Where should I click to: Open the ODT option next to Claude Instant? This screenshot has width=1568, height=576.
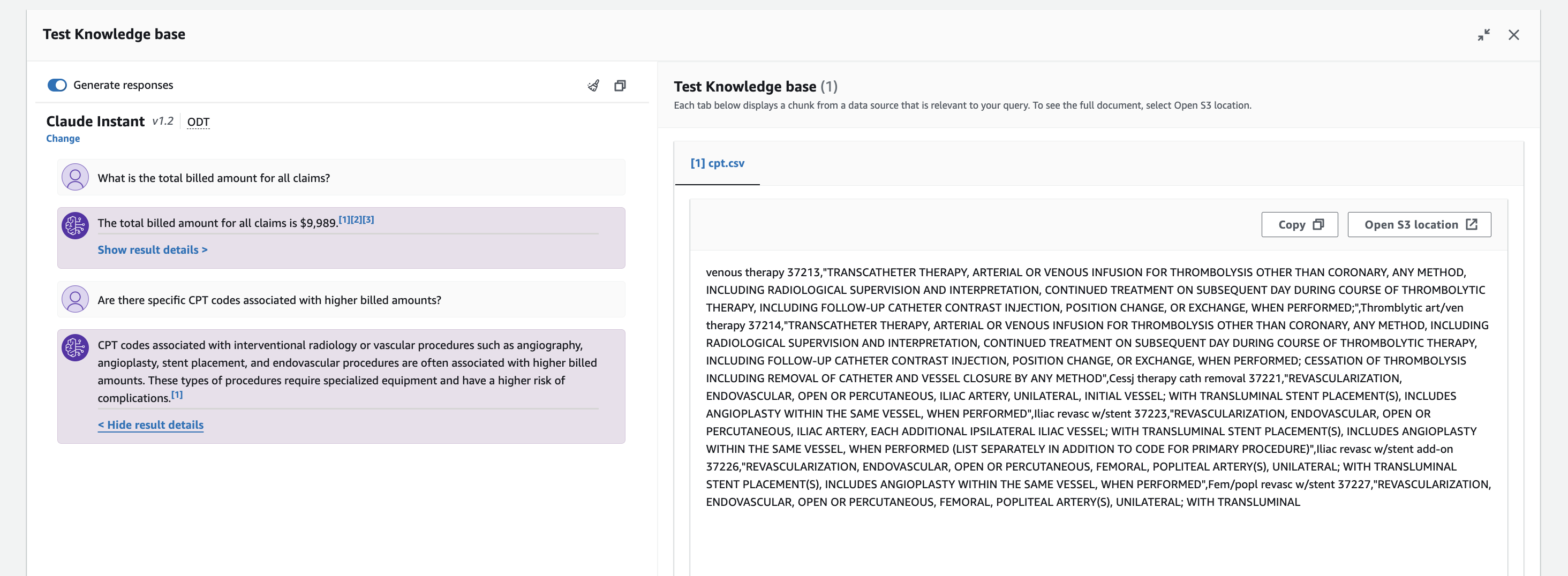click(x=198, y=122)
